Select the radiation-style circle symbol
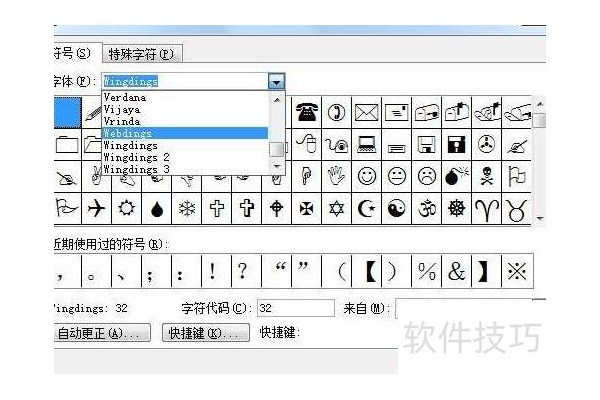 click(x=486, y=145)
